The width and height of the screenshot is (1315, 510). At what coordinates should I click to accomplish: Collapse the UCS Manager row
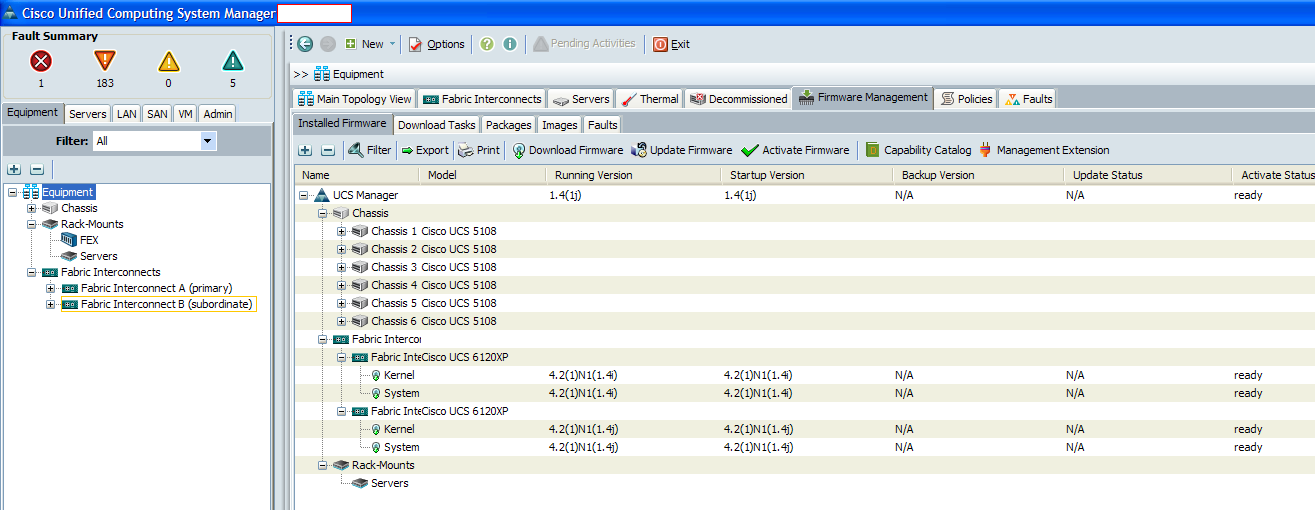click(304, 195)
